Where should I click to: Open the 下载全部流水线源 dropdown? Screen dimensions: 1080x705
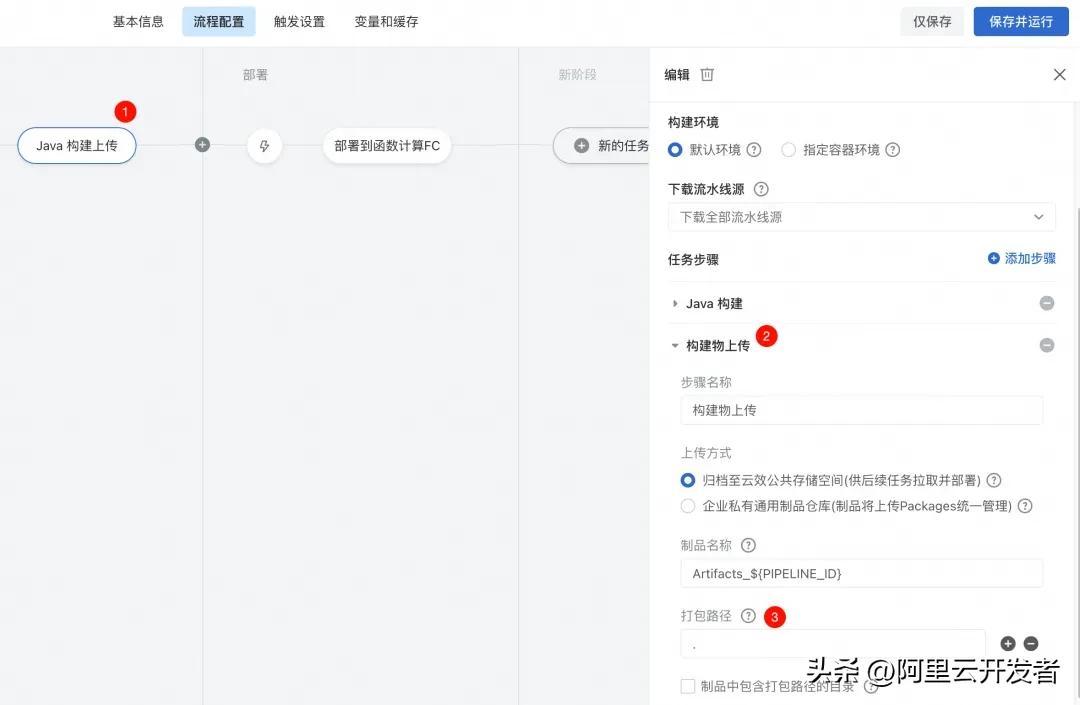(862, 217)
